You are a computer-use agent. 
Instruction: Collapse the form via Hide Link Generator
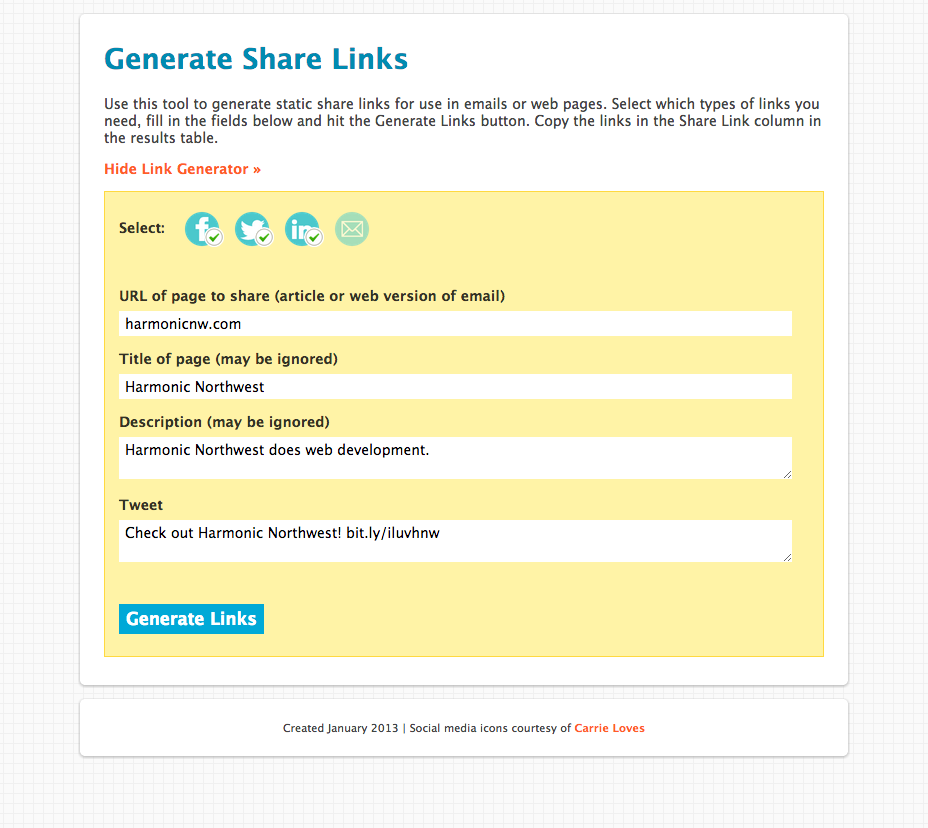[182, 169]
